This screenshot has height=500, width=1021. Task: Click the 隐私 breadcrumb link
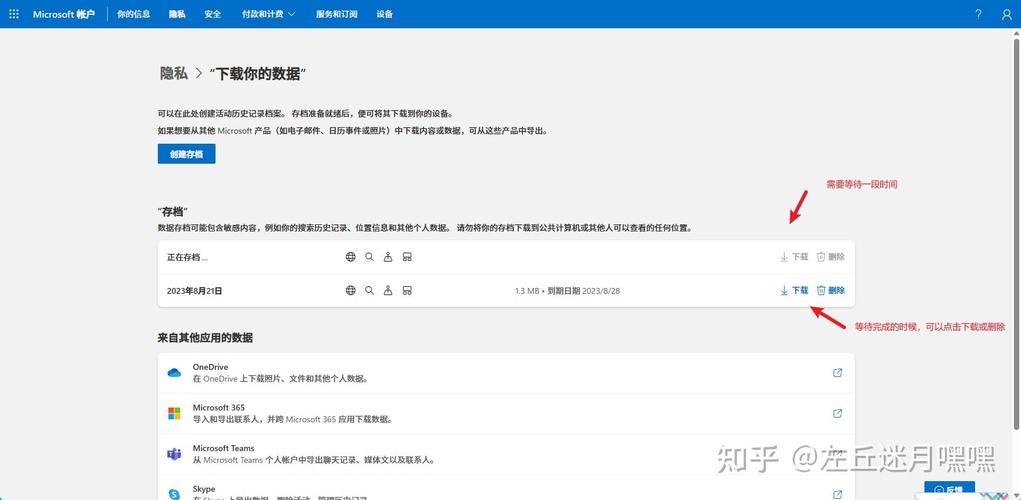[174, 74]
